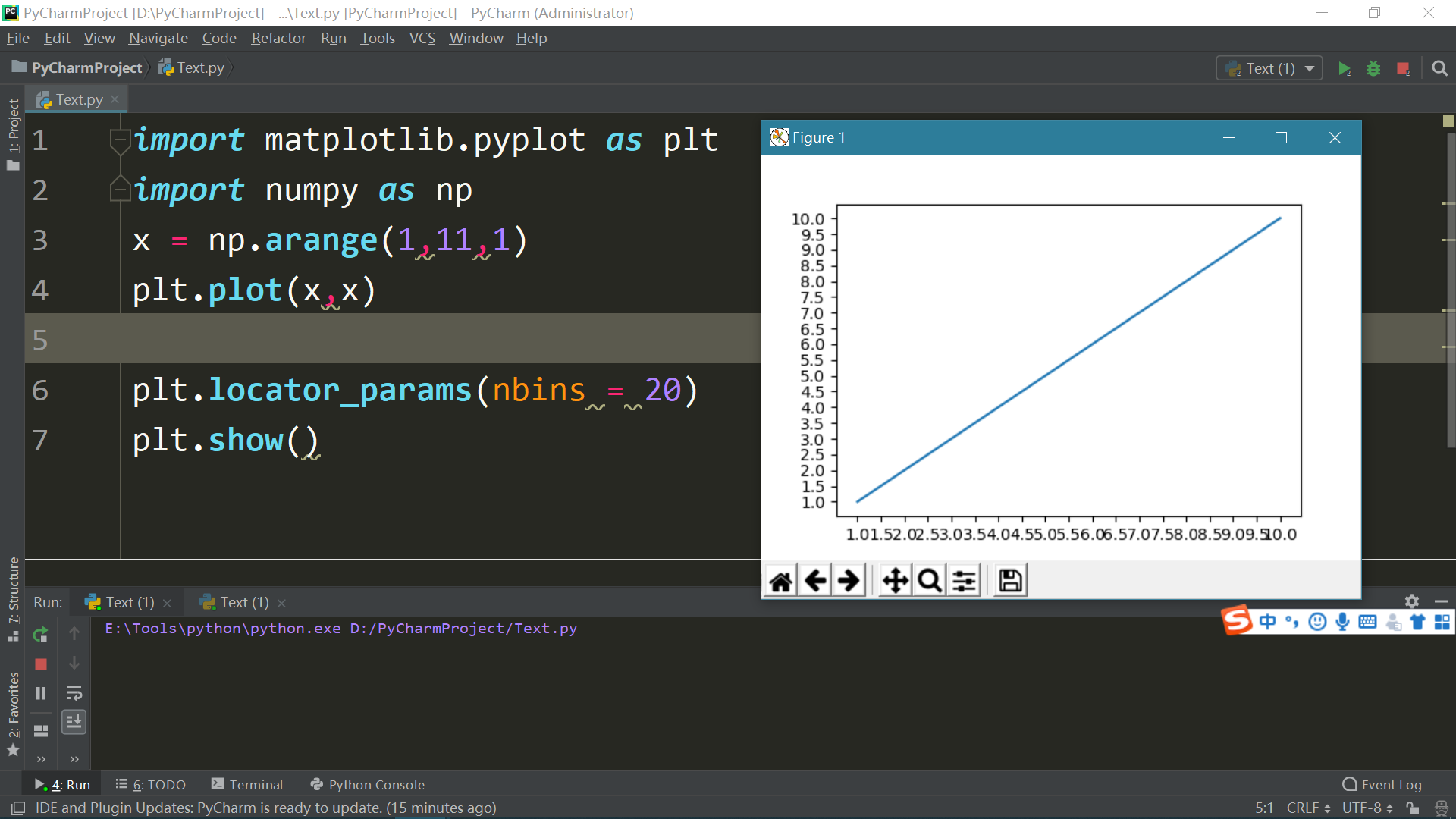Open CRLF line separator selector
1456x819 pixels.
(1307, 808)
